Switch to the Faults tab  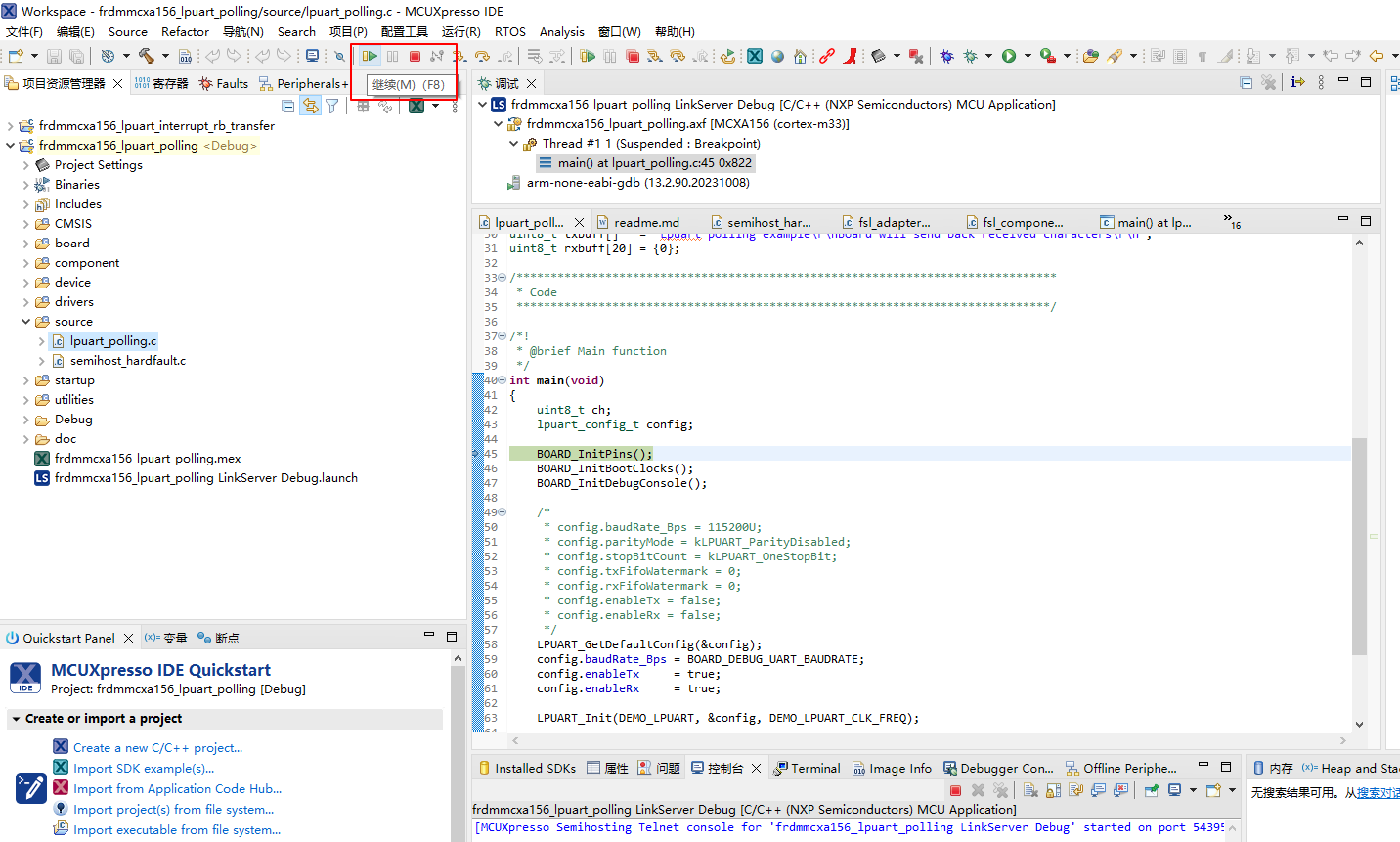pyautogui.click(x=224, y=84)
